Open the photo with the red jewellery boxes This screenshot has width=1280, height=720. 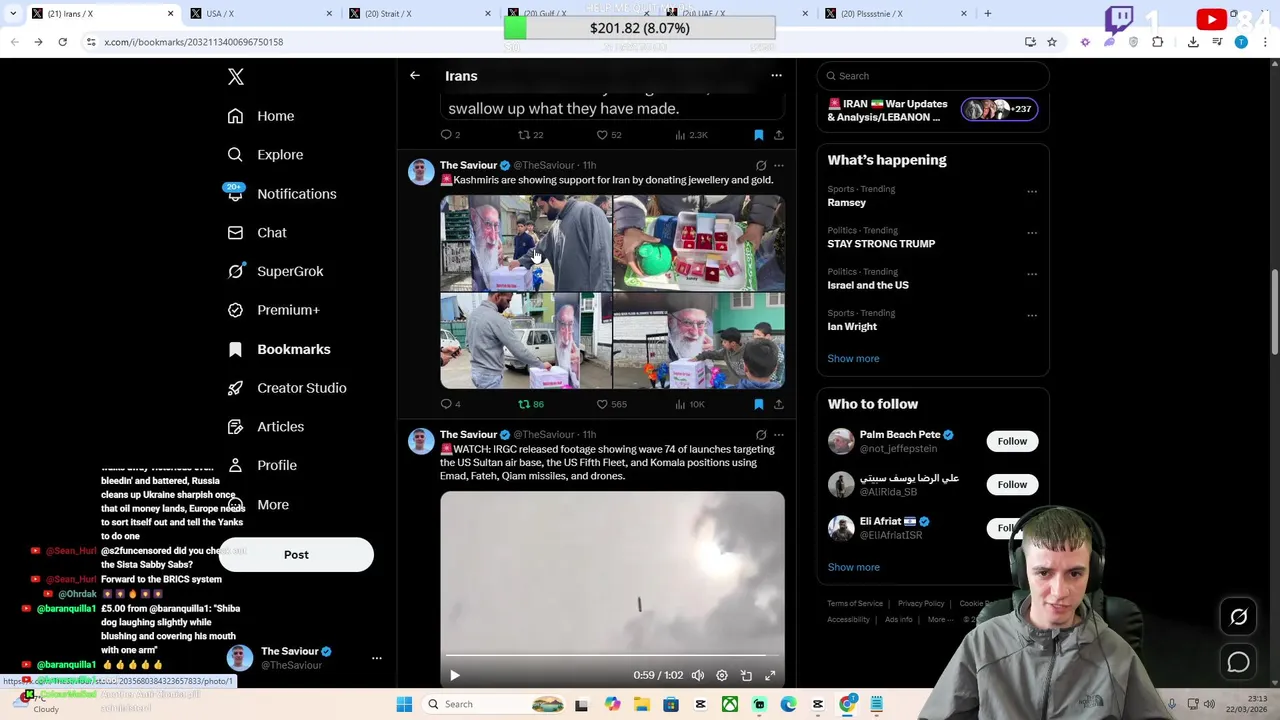point(699,243)
